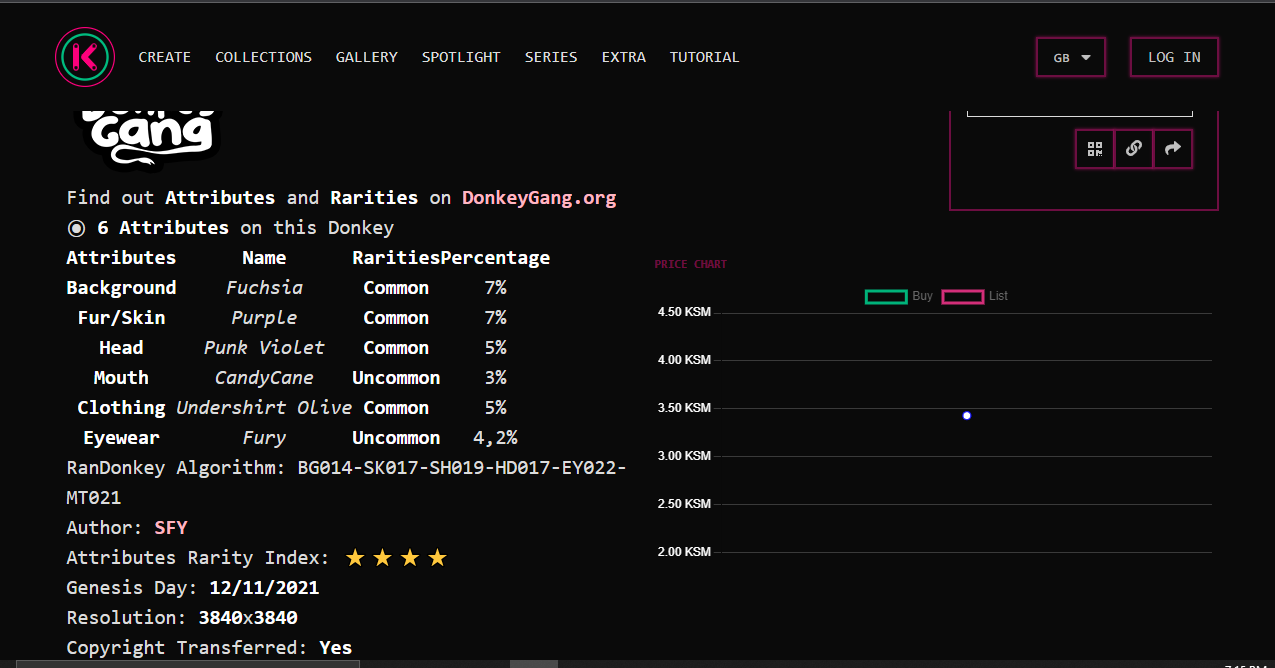Click the rarity index star rating
Viewport: 1275px width, 668px height.
396,558
